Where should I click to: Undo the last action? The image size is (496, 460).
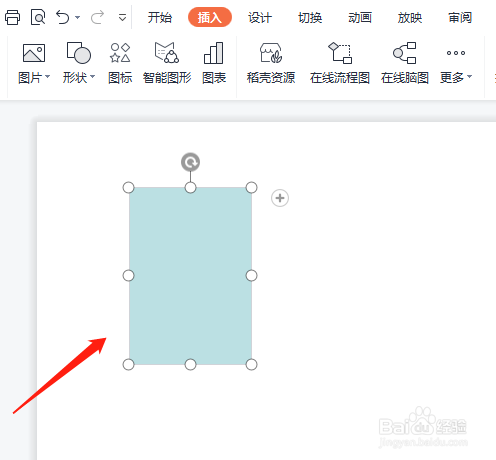click(62, 17)
